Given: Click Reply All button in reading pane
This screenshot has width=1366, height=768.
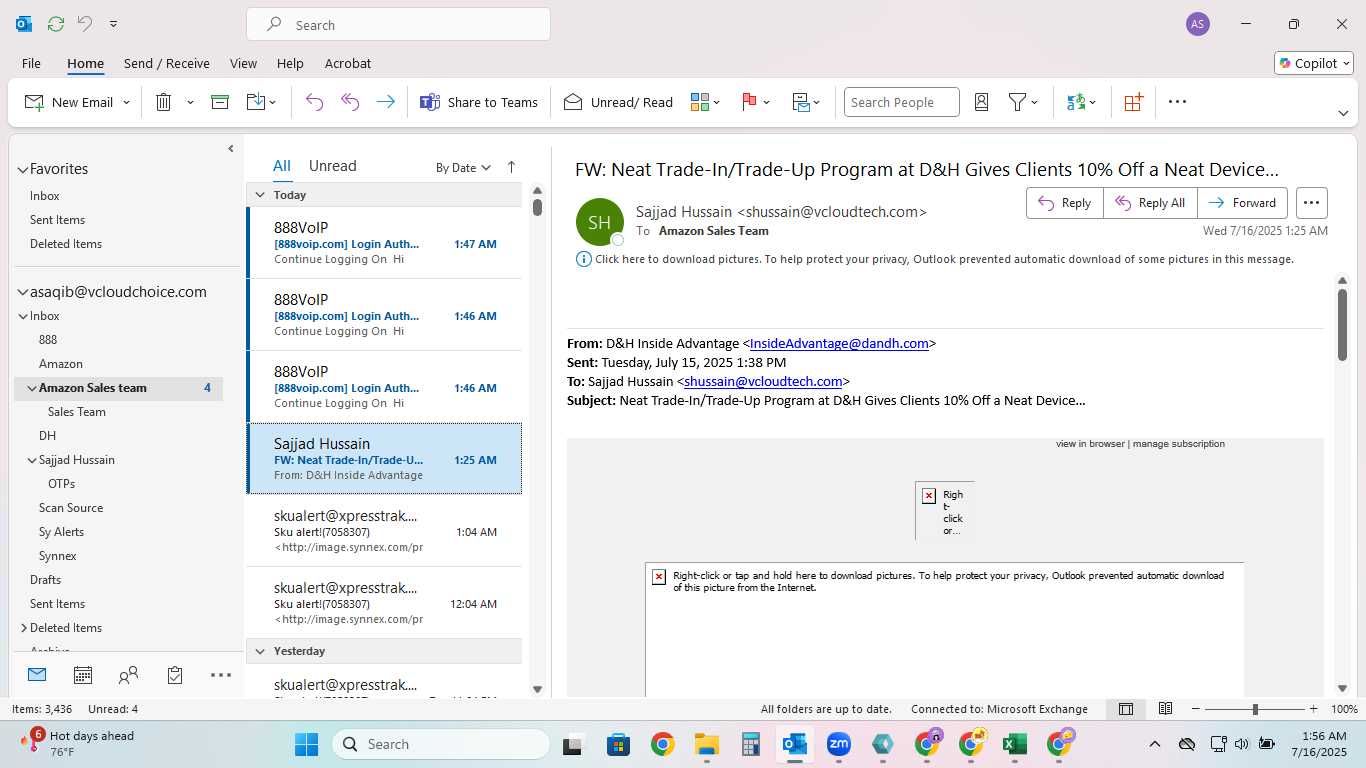Looking at the screenshot, I should [1150, 203].
